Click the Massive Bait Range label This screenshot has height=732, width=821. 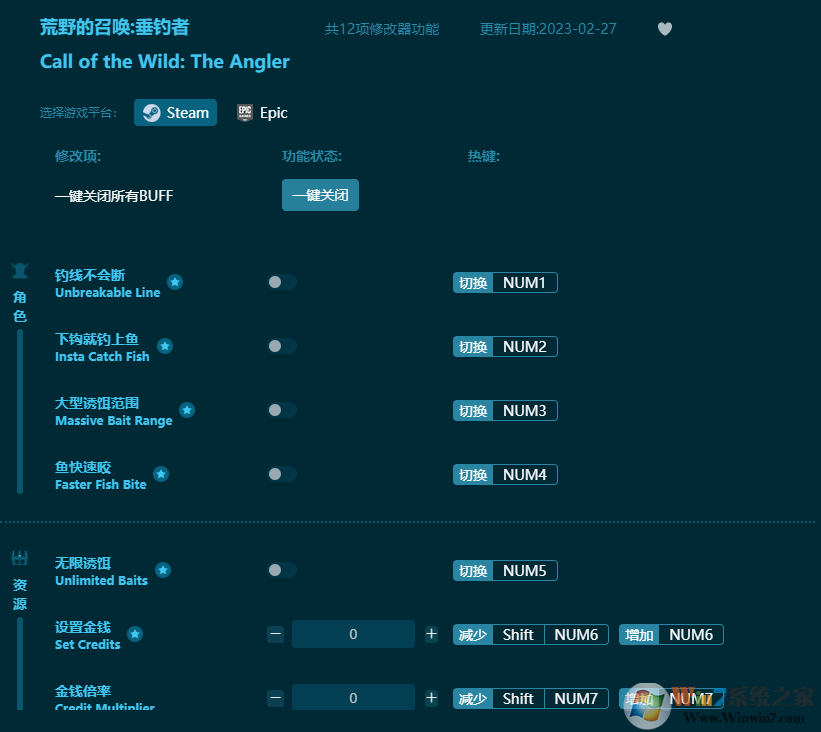114,420
